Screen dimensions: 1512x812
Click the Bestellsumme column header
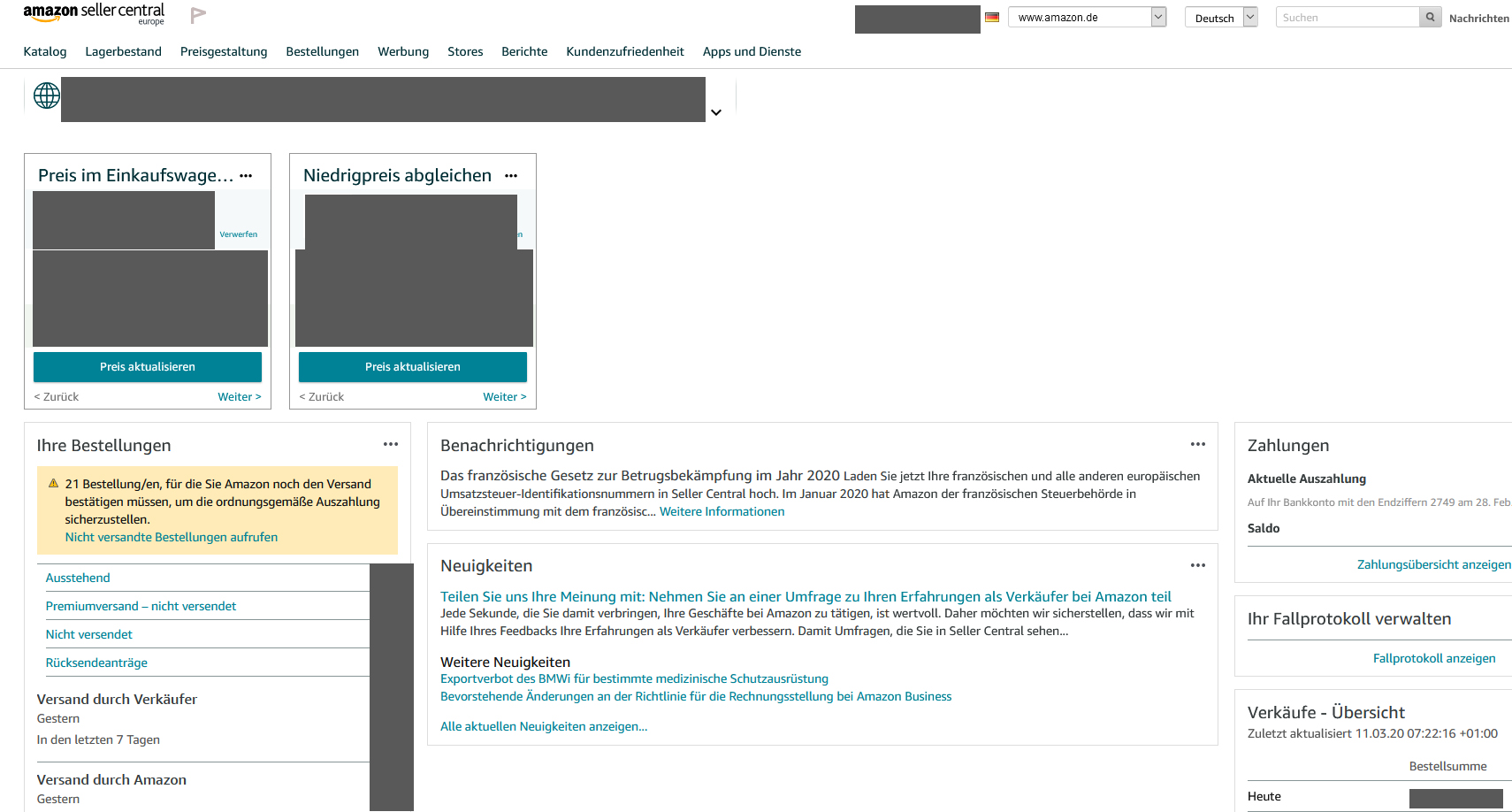pos(1447,766)
